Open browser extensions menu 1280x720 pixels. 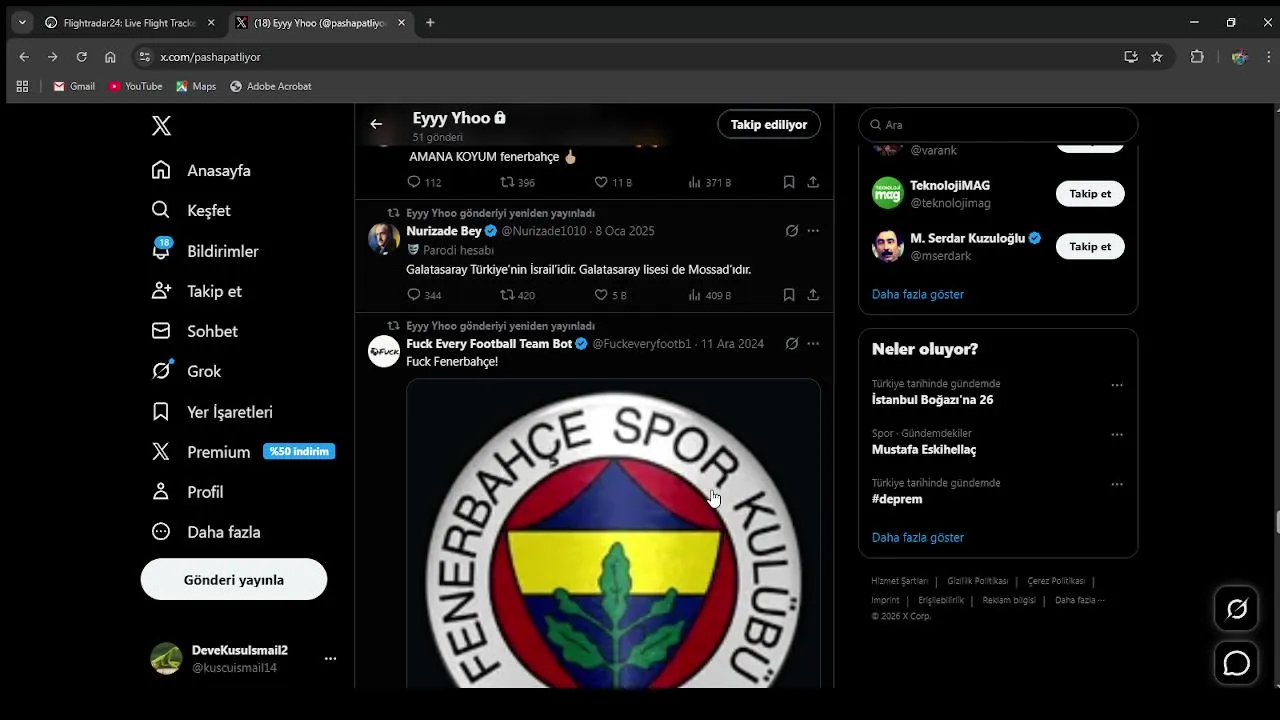pyautogui.click(x=1197, y=57)
